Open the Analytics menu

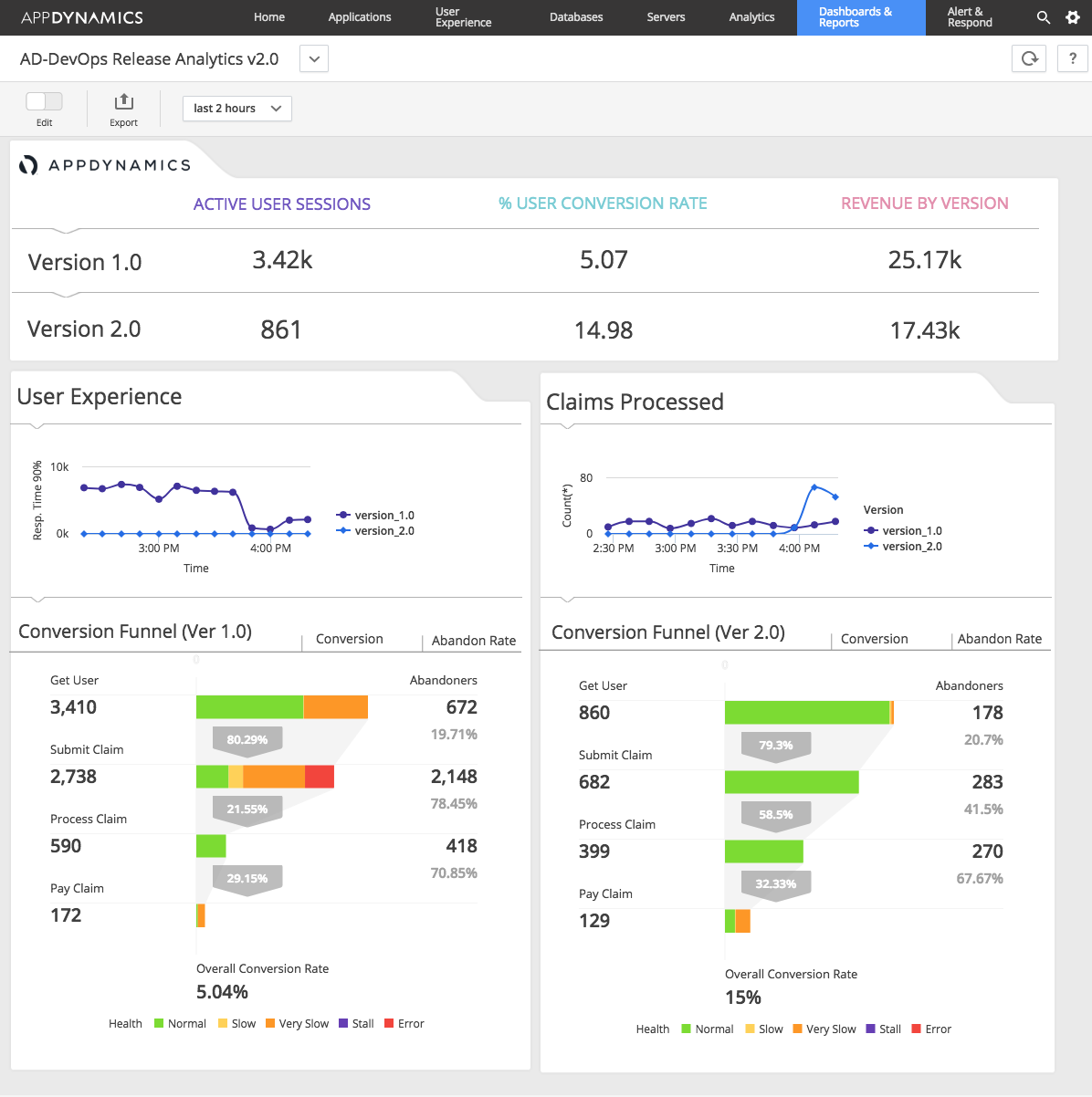[x=751, y=17]
